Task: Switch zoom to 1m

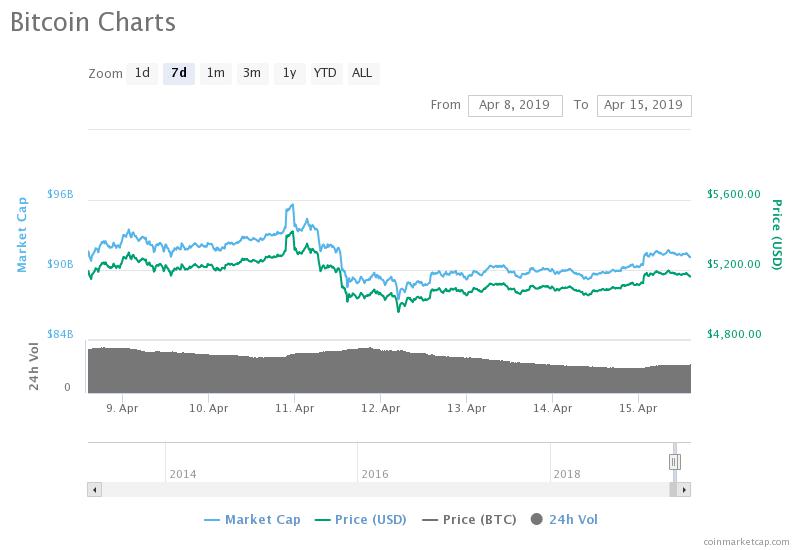Action: pyautogui.click(x=215, y=73)
